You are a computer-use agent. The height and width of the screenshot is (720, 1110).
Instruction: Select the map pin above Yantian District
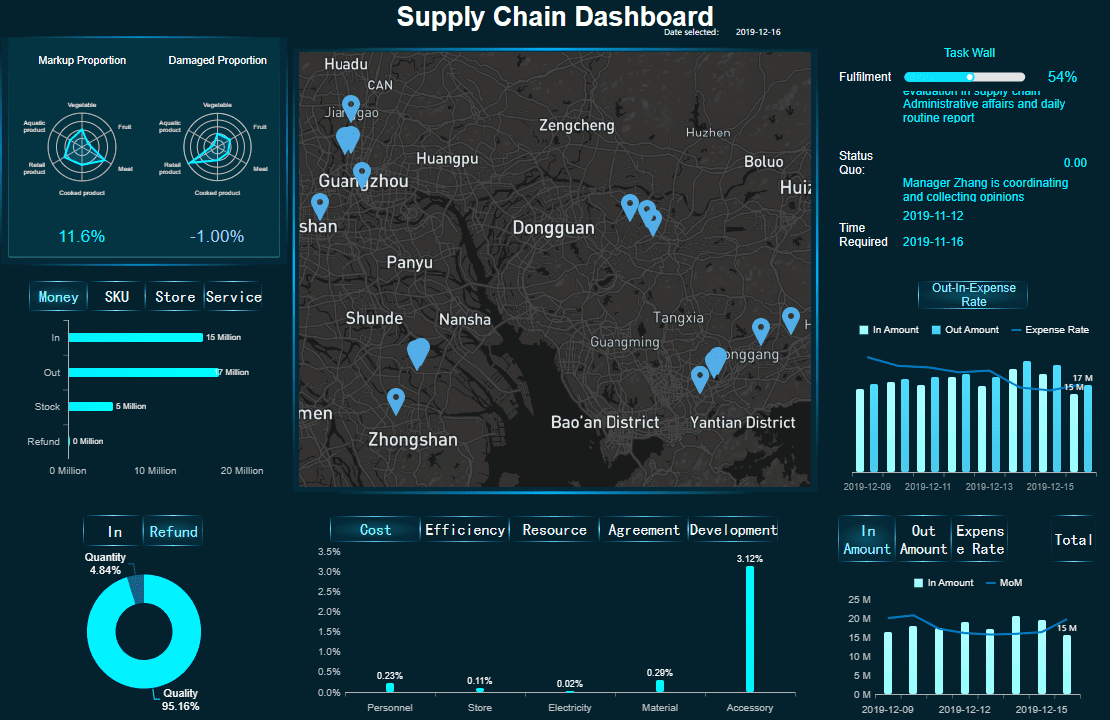[x=700, y=378]
